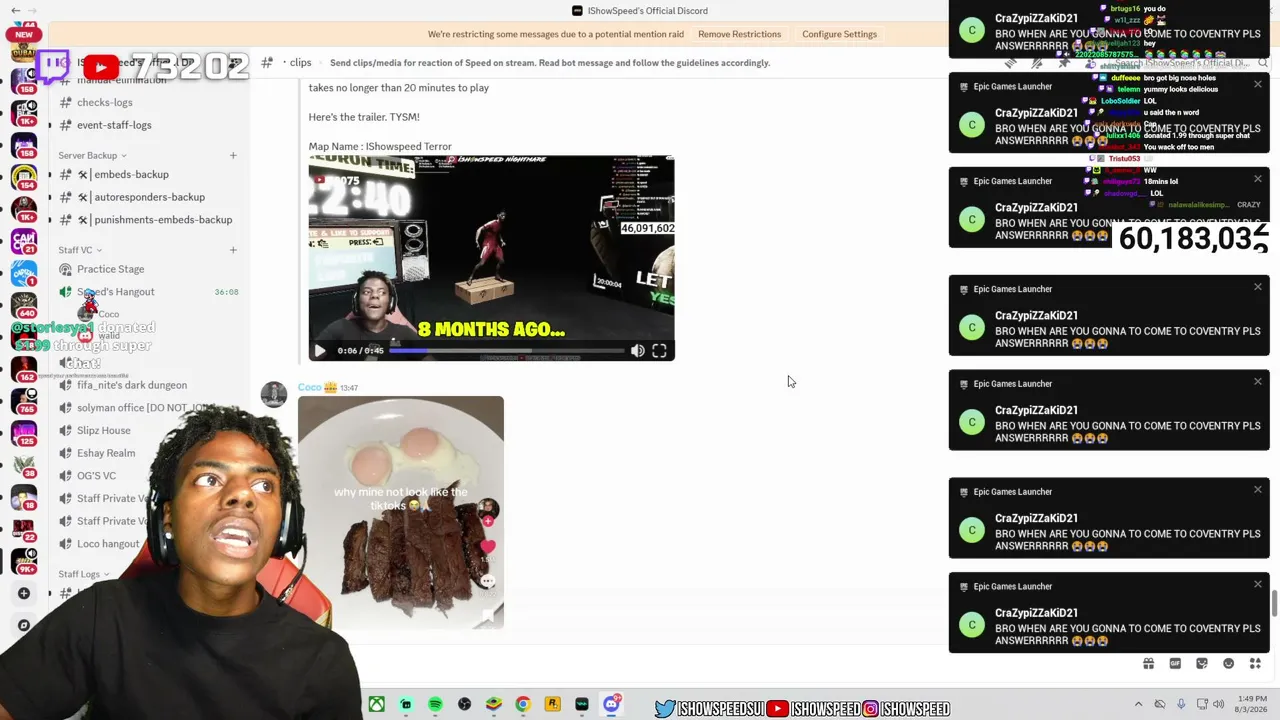Open the taskbar clock showing 1:49 PM

1252,705
